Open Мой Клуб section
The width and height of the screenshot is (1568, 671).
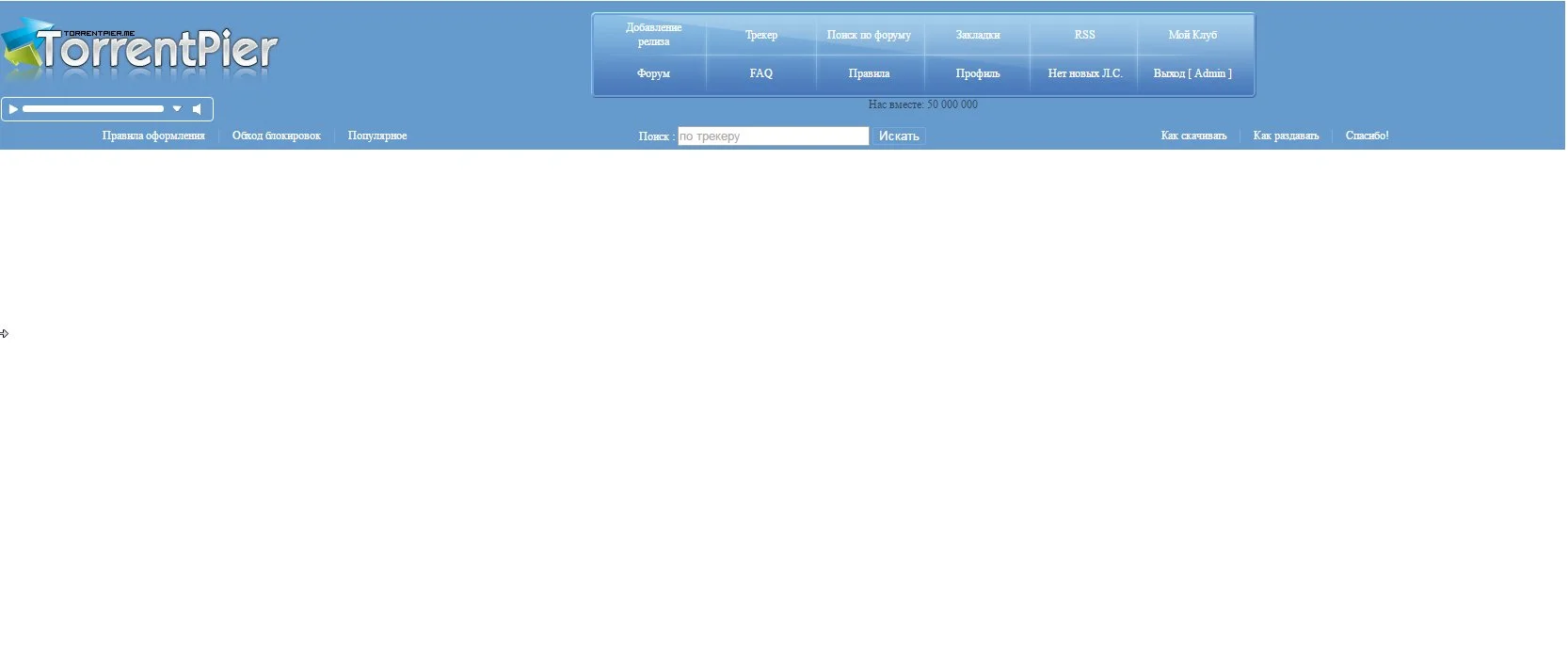pyautogui.click(x=1192, y=35)
